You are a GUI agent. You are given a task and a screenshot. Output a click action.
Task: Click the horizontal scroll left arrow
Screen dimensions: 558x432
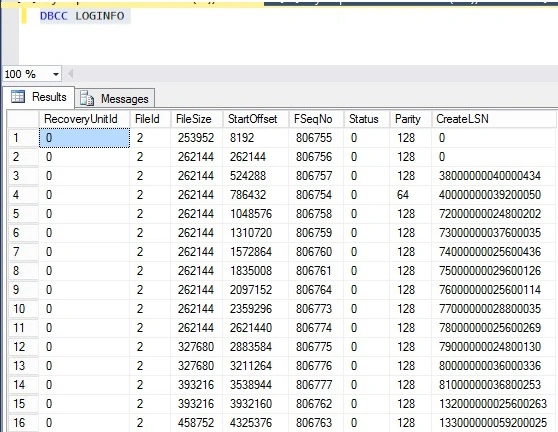coord(70,74)
